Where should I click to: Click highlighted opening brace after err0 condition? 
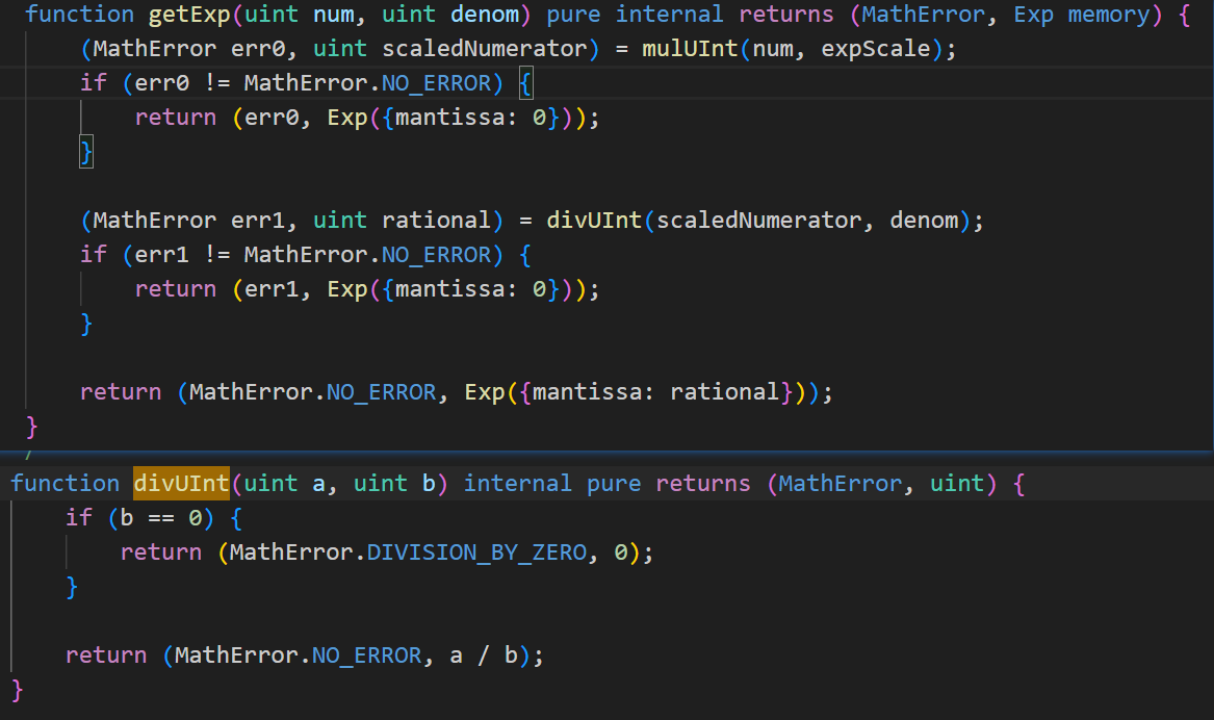pyautogui.click(x=526, y=84)
